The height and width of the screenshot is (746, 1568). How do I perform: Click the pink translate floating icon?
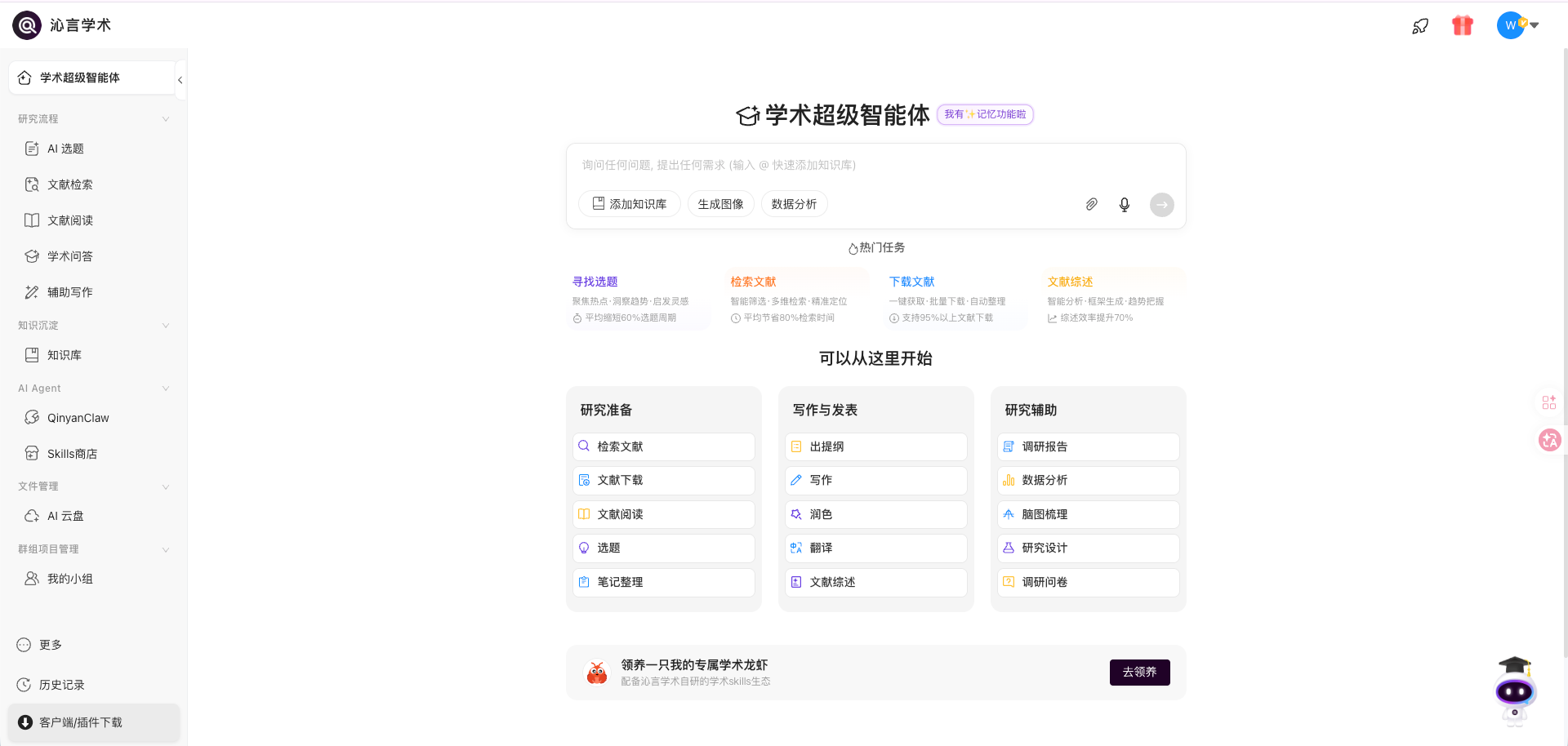pyautogui.click(x=1549, y=440)
